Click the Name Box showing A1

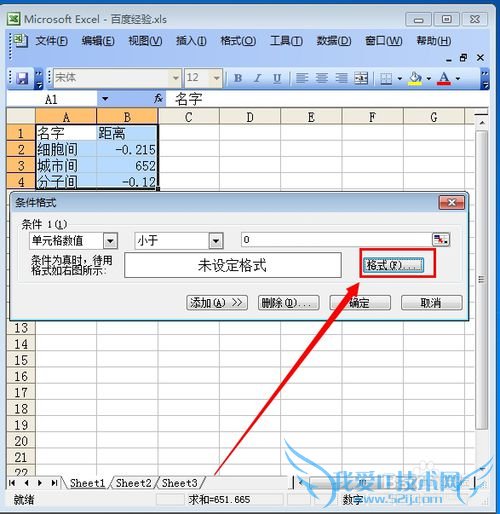[x=52, y=99]
